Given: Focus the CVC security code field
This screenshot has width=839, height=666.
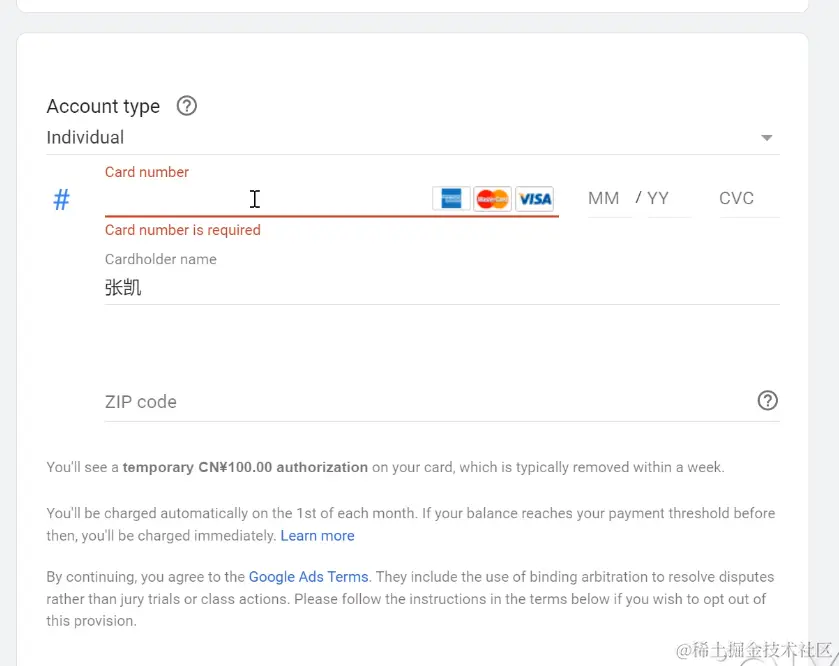Looking at the screenshot, I should pos(749,199).
